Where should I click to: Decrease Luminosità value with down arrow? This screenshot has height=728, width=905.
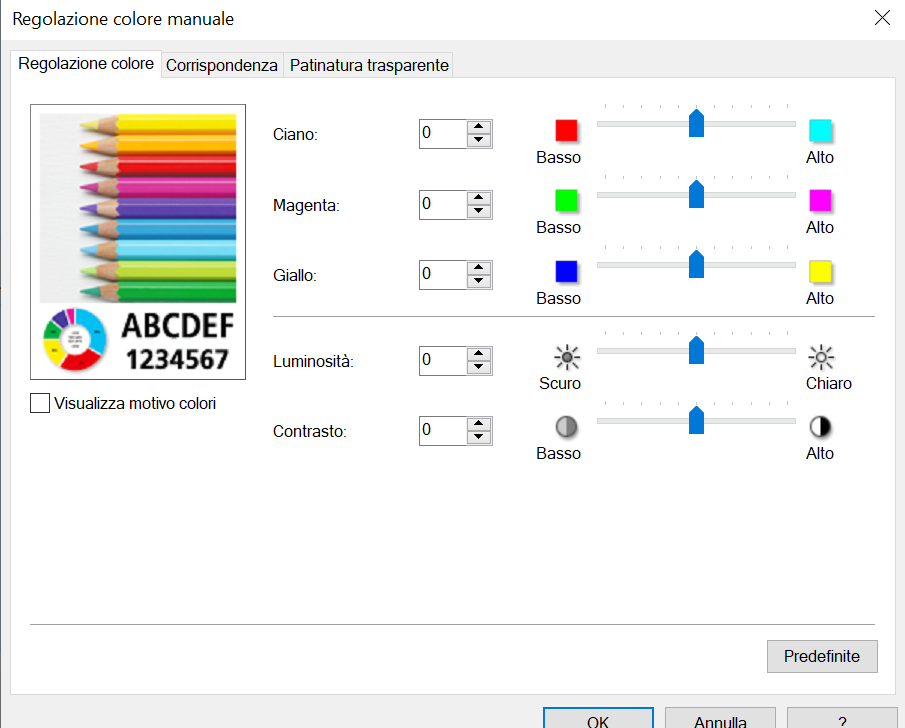coord(478,367)
